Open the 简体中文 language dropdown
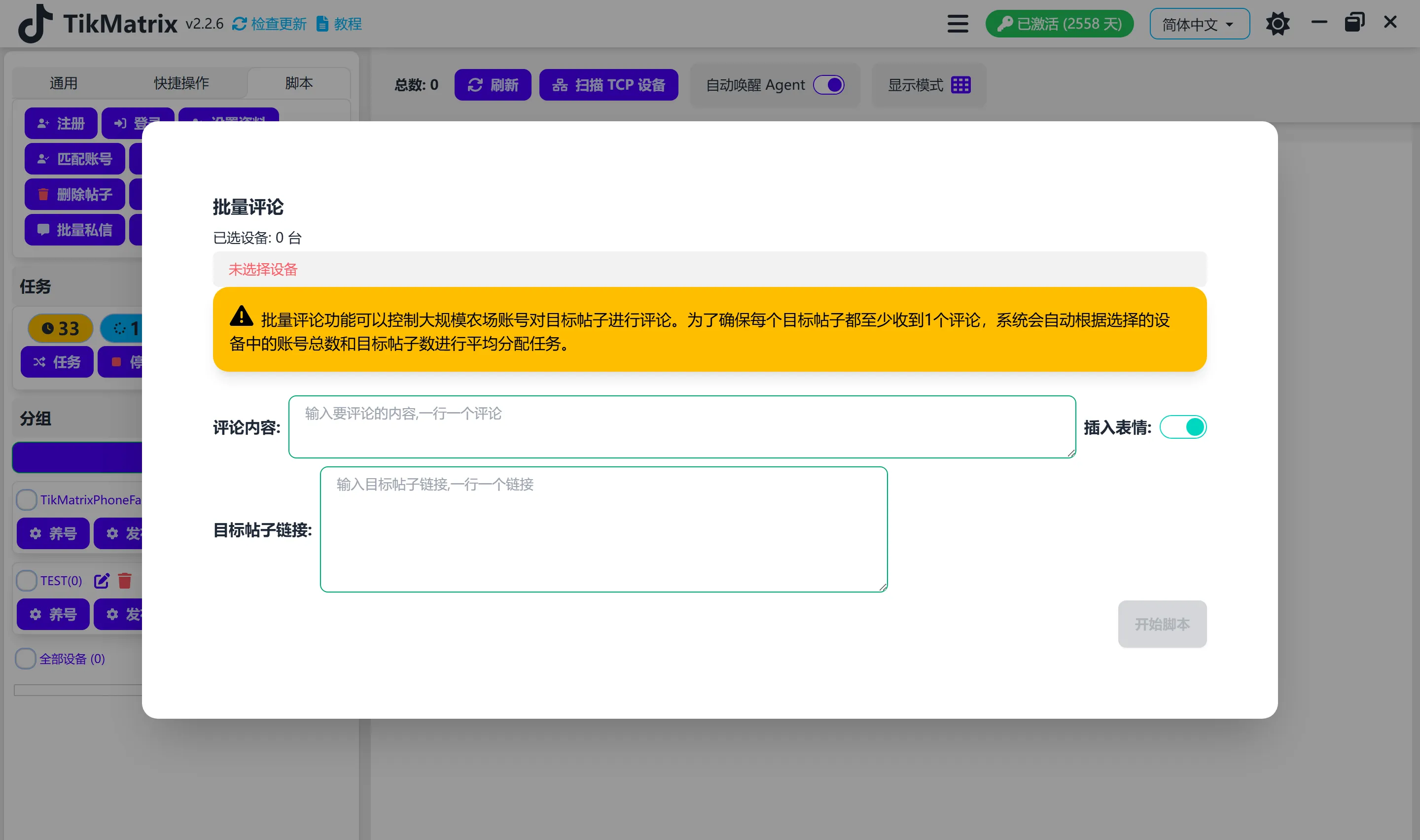The width and height of the screenshot is (1420, 840). [x=1199, y=24]
